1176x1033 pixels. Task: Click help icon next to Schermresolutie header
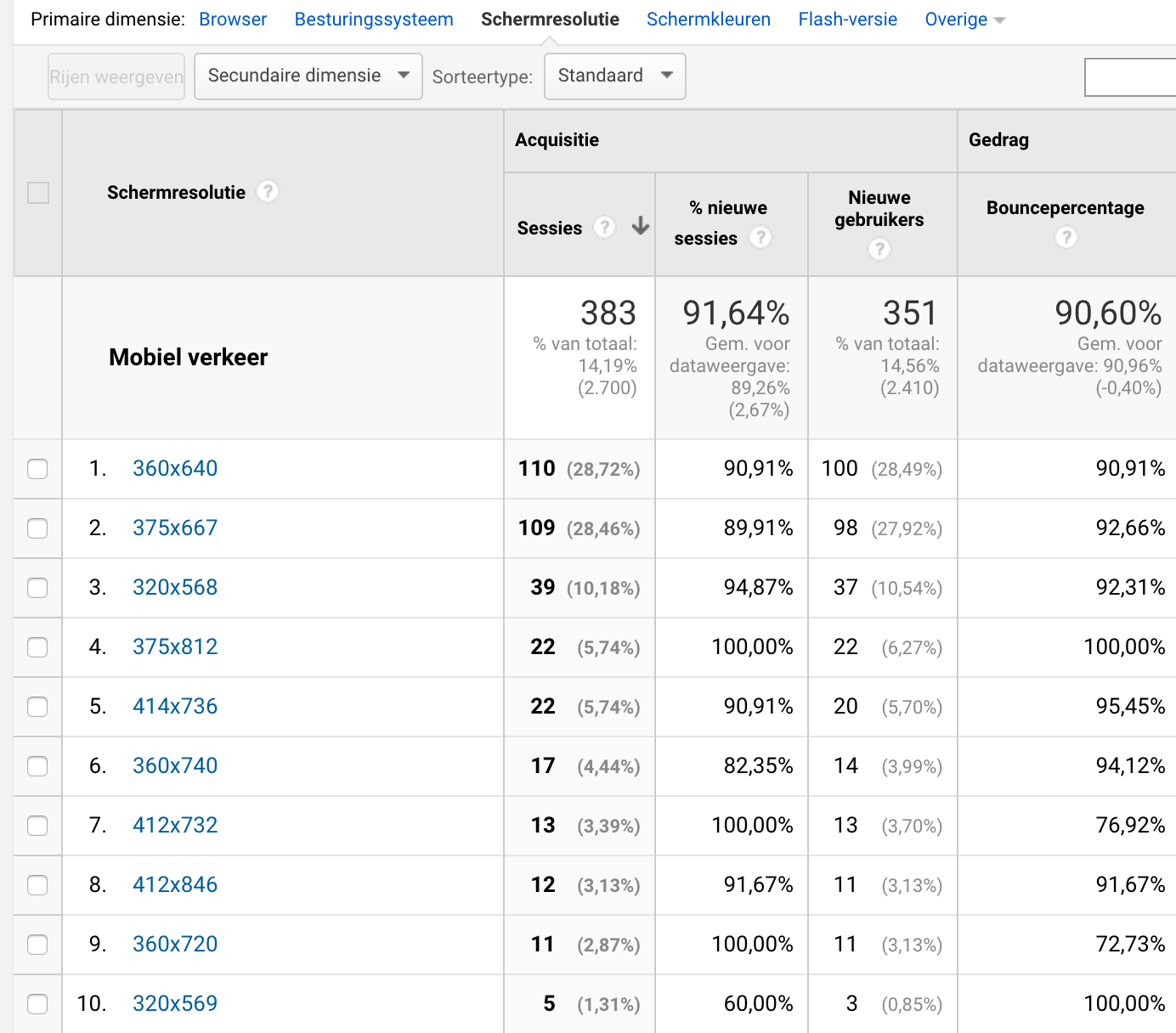tap(268, 192)
